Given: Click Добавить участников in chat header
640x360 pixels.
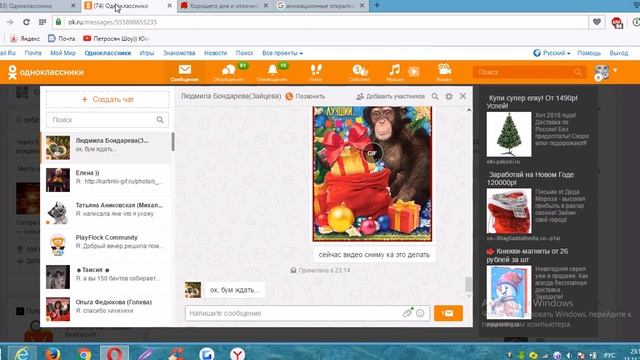Looking at the screenshot, I should 391,96.
